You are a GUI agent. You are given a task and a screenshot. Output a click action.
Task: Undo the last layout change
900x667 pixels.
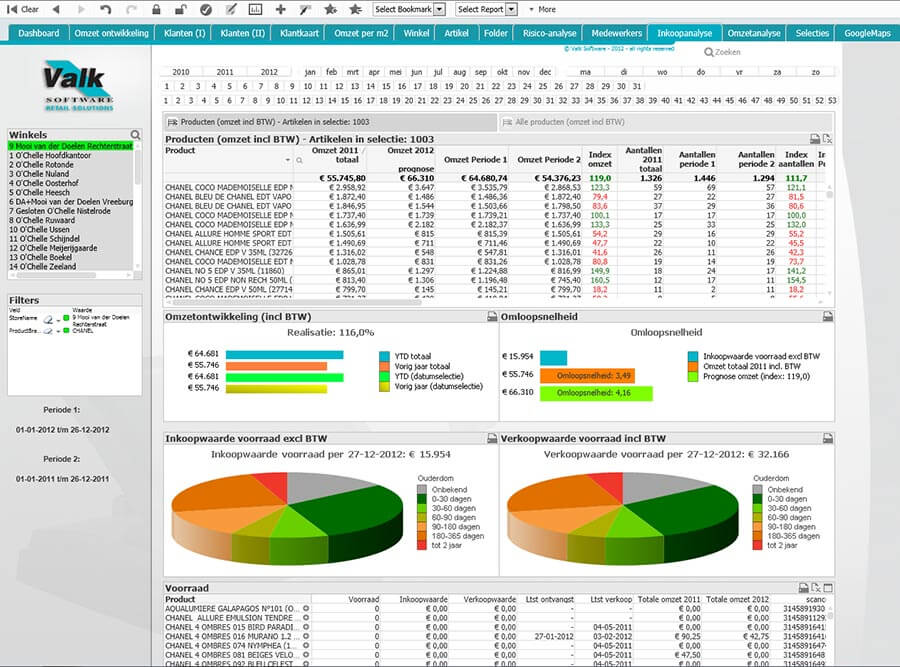point(106,9)
